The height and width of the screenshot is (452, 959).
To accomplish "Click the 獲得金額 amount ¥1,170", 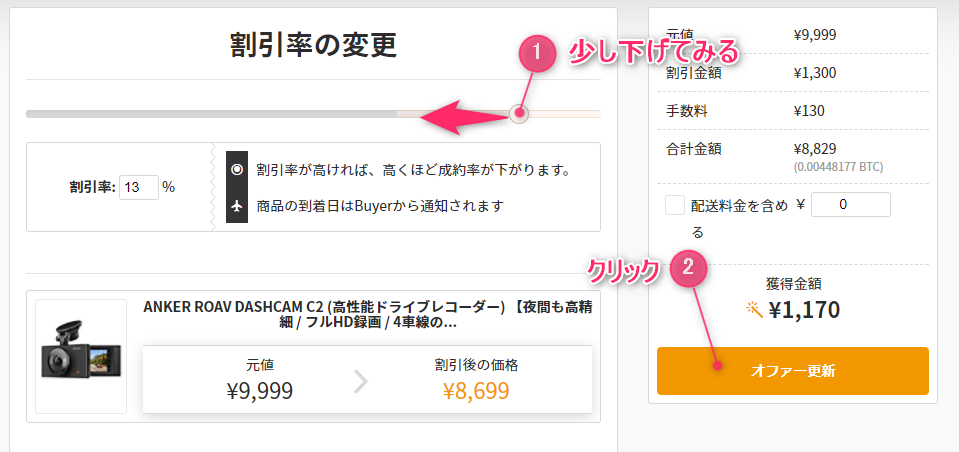I will point(804,310).
